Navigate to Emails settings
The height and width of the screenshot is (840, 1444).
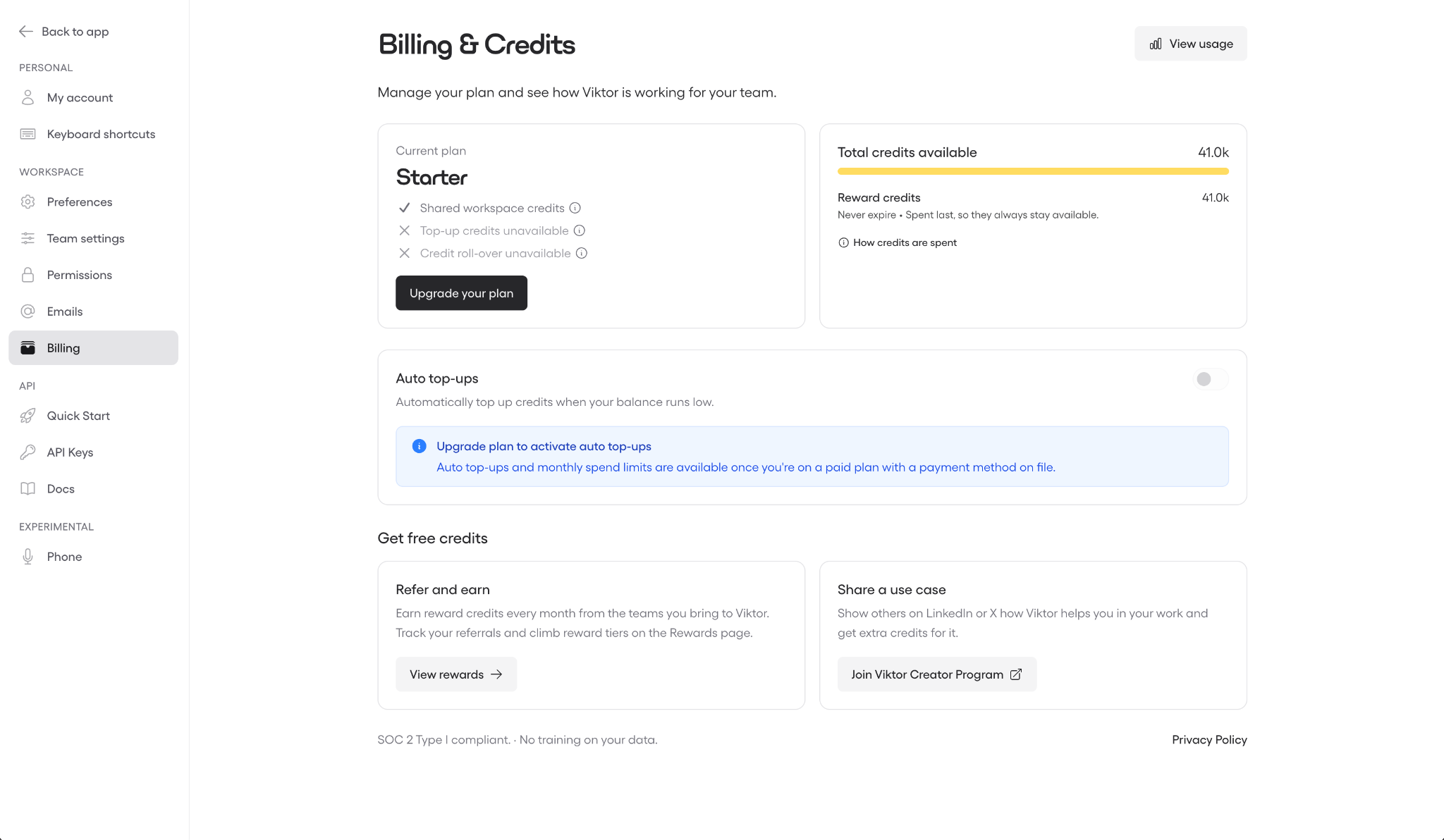tap(93, 311)
